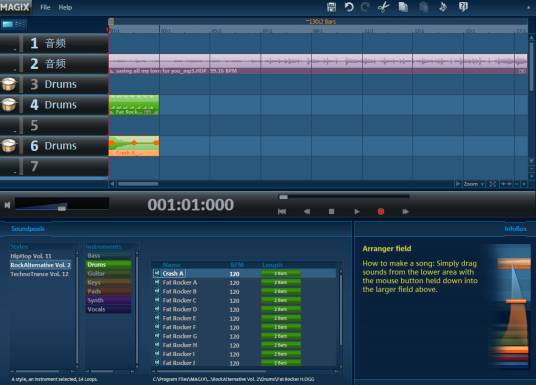Image resolution: width=536 pixels, height=385 pixels.
Task: Click the undo arrow icon
Action: (x=349, y=7)
